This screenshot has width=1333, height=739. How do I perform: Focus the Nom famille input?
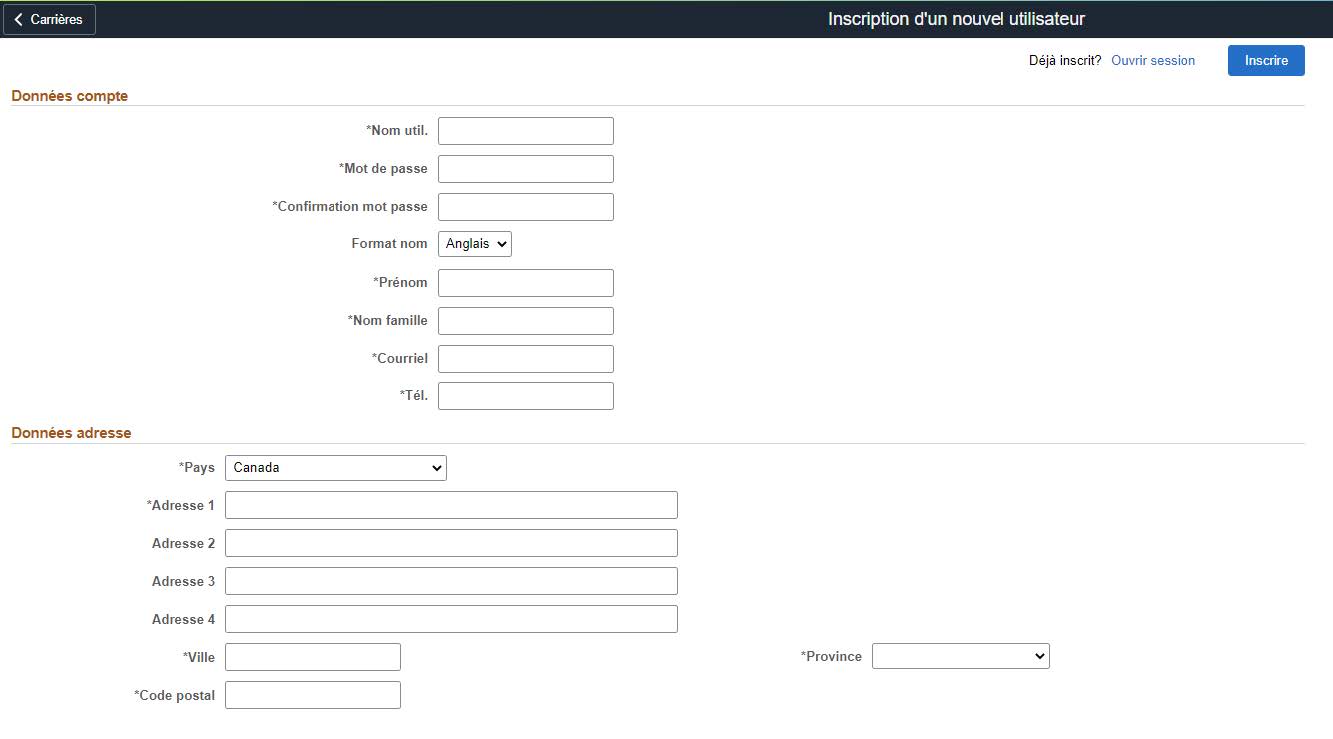(525, 321)
